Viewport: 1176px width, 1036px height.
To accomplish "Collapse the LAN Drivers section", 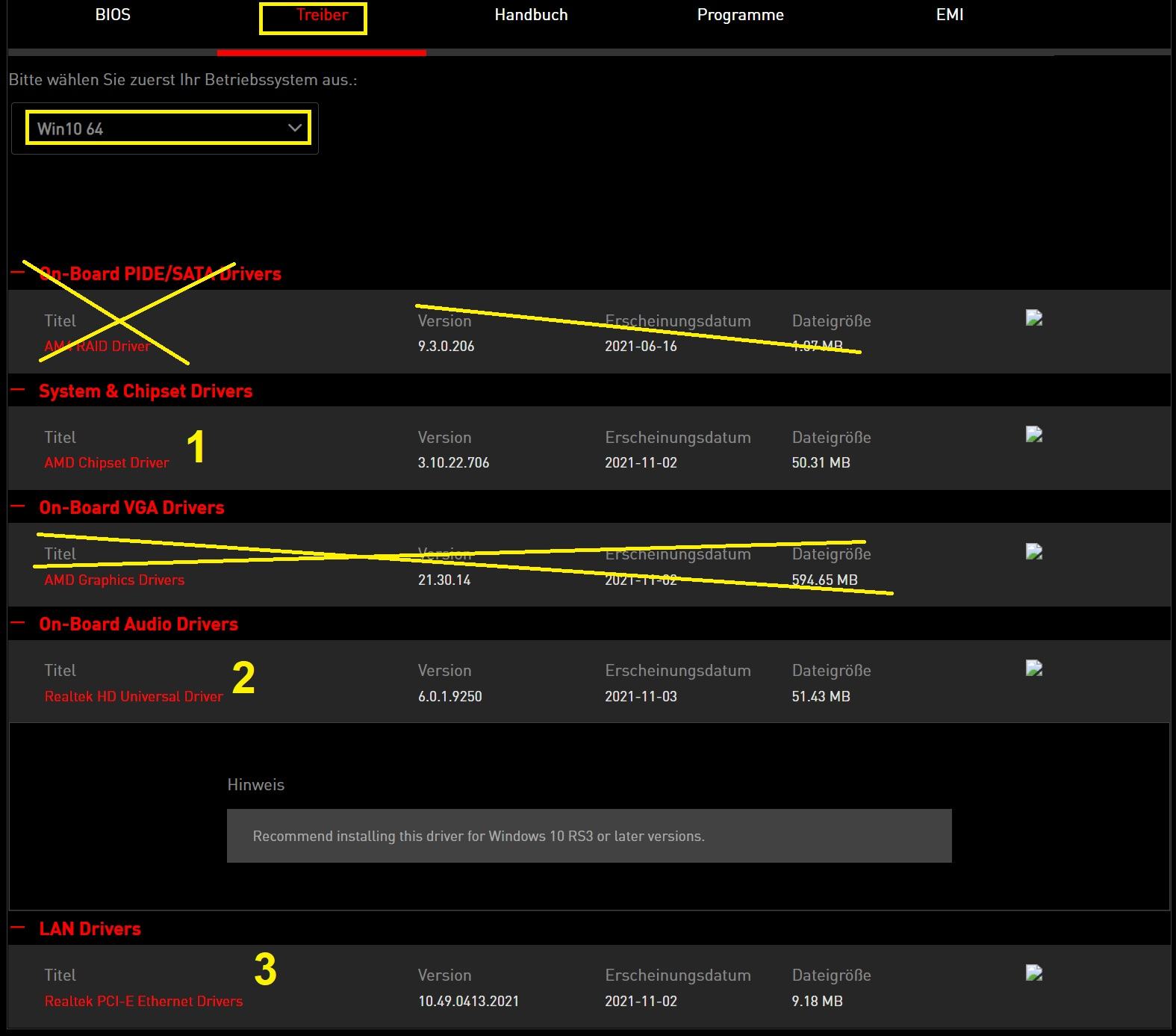I will [17, 928].
